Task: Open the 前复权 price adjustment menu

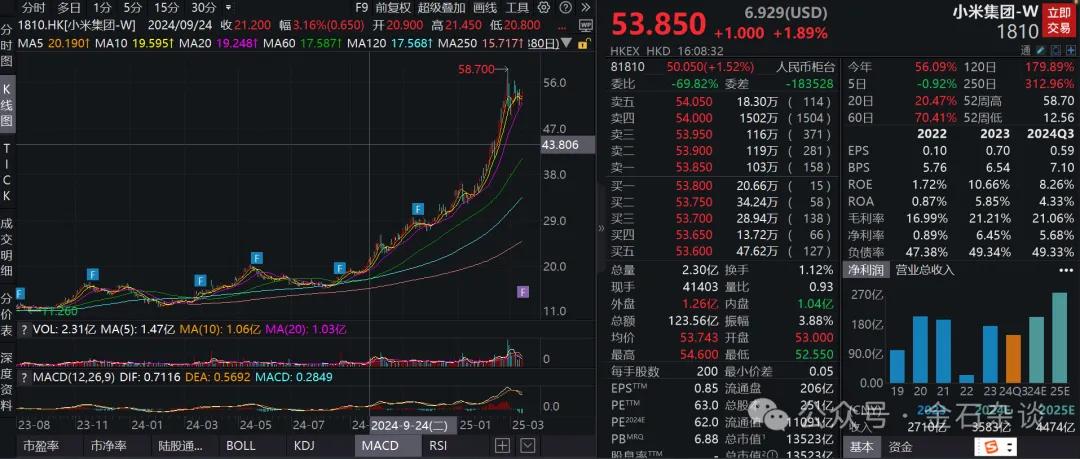Action: [x=393, y=8]
